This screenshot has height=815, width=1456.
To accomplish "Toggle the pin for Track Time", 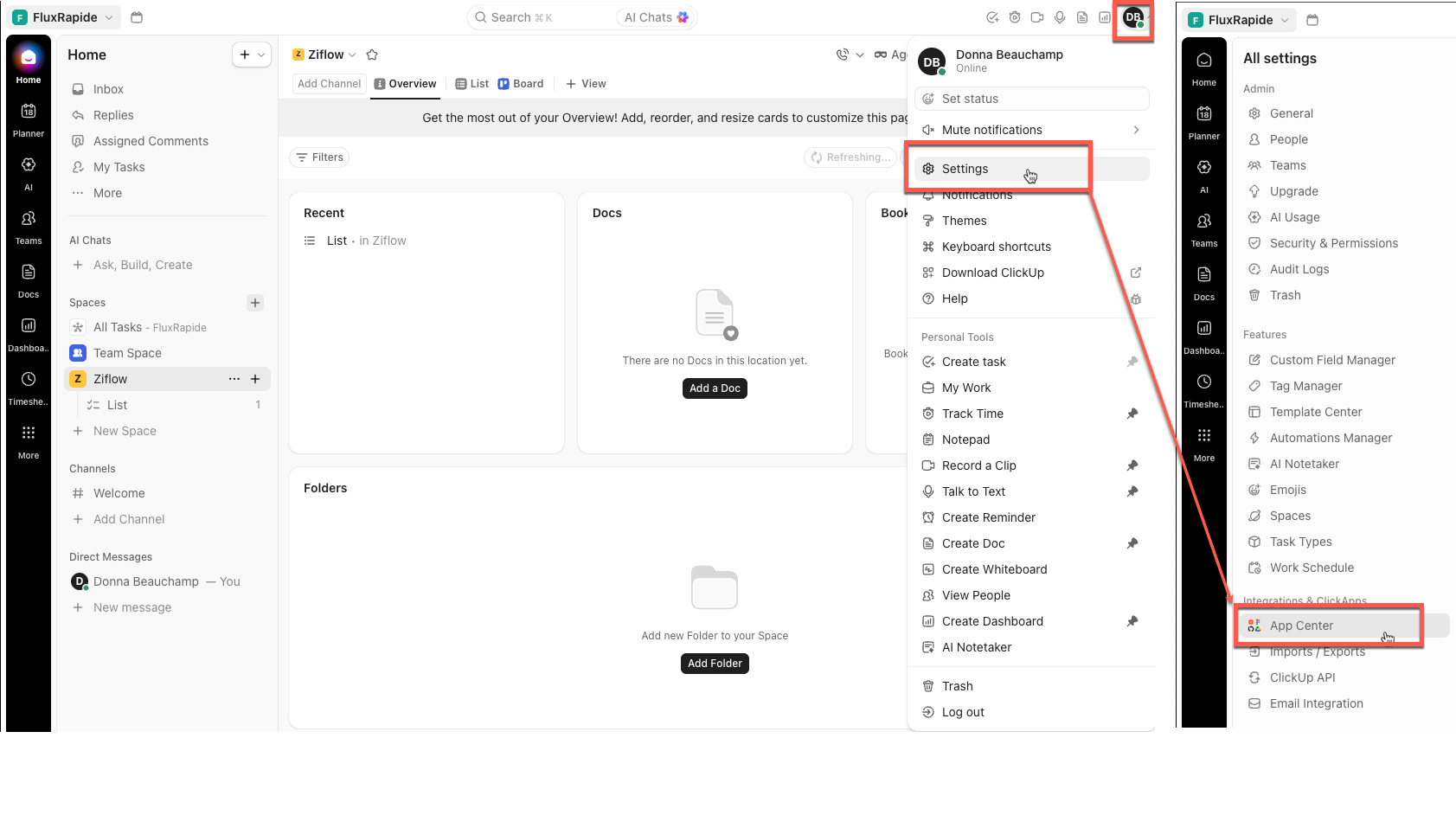I will 1132,414.
